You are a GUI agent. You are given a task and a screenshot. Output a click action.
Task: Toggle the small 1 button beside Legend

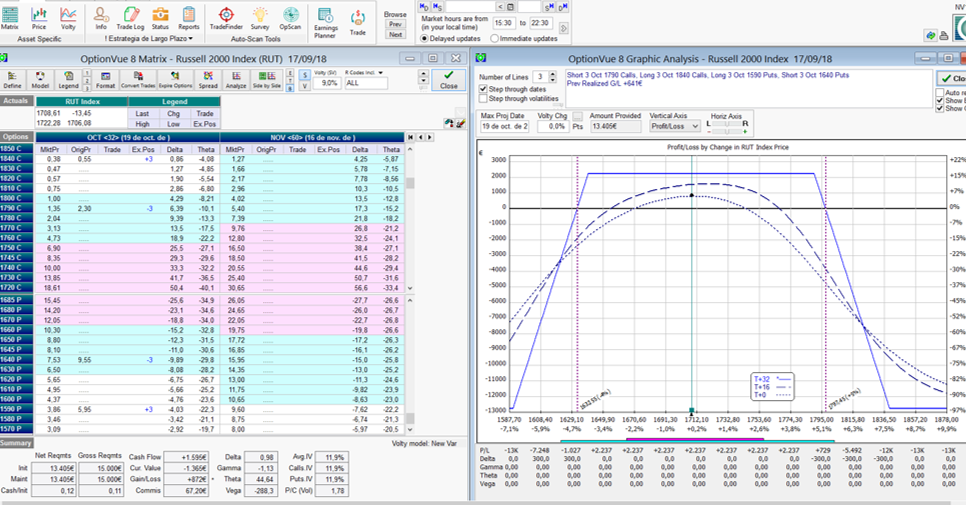coord(87,73)
